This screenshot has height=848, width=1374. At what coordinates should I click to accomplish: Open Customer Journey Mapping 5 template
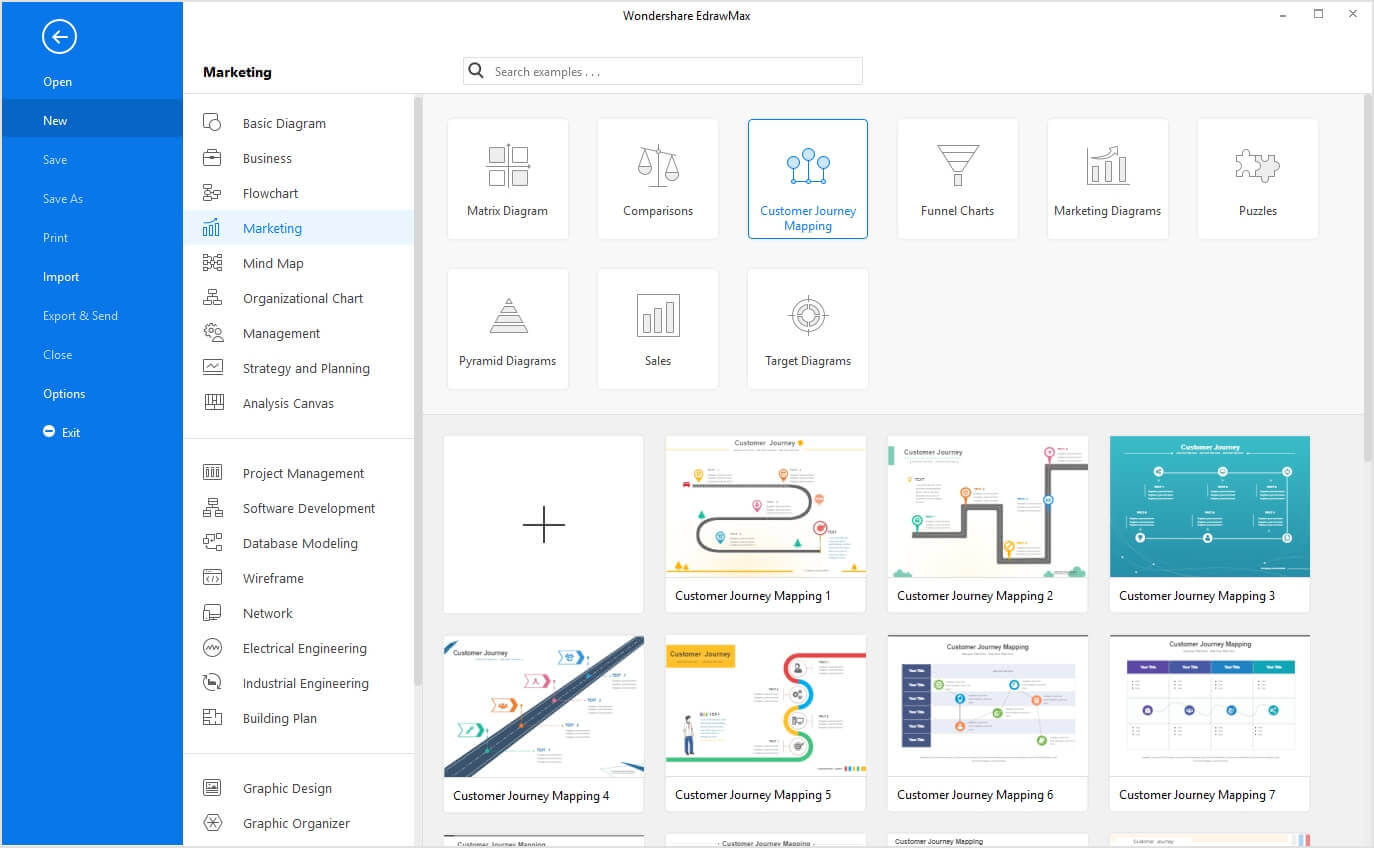point(766,723)
